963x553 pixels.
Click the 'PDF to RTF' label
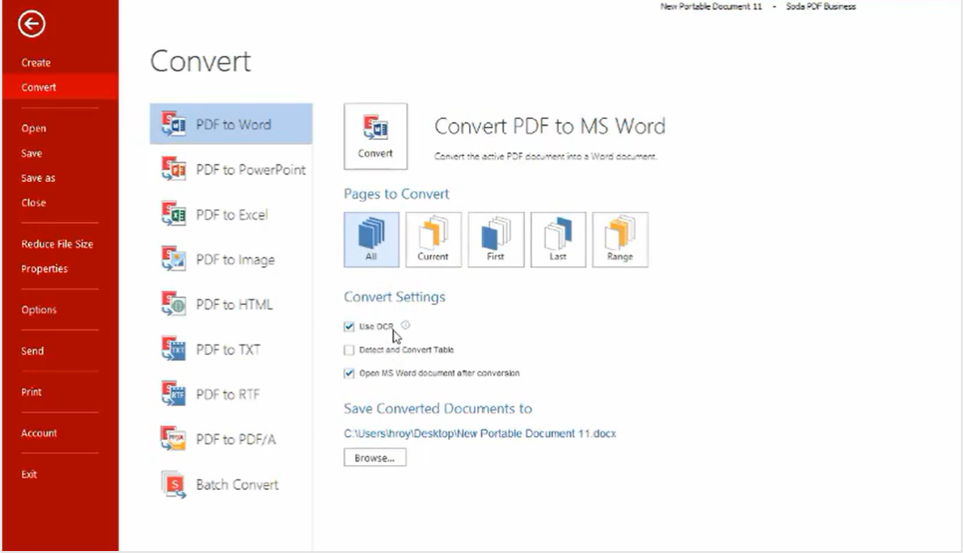point(227,394)
